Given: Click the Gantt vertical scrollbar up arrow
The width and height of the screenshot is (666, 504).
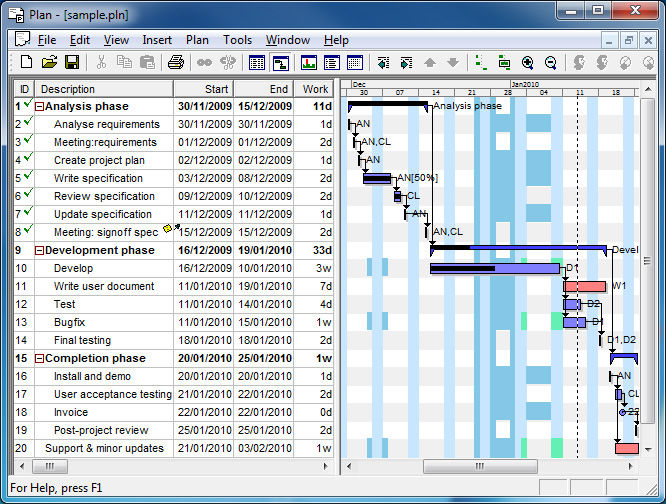Looking at the screenshot, I should pos(648,90).
